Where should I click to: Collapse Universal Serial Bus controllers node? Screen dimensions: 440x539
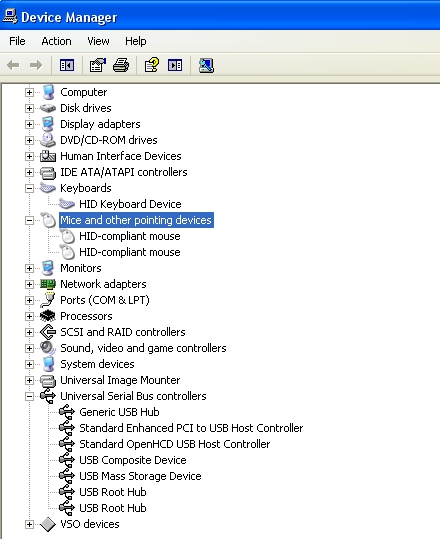pos(29,396)
